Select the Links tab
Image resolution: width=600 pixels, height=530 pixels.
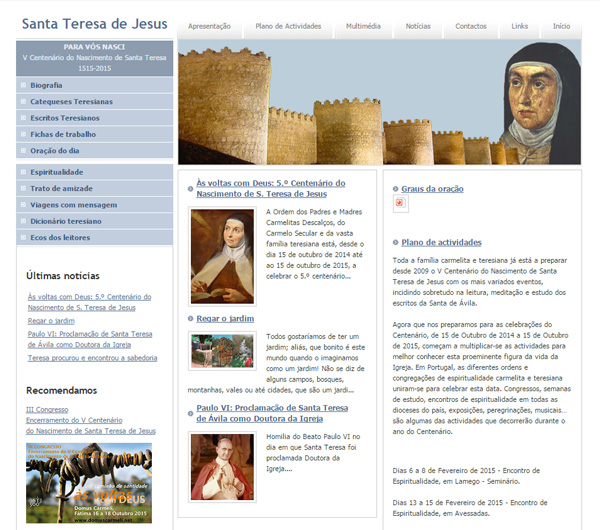pyautogui.click(x=519, y=26)
